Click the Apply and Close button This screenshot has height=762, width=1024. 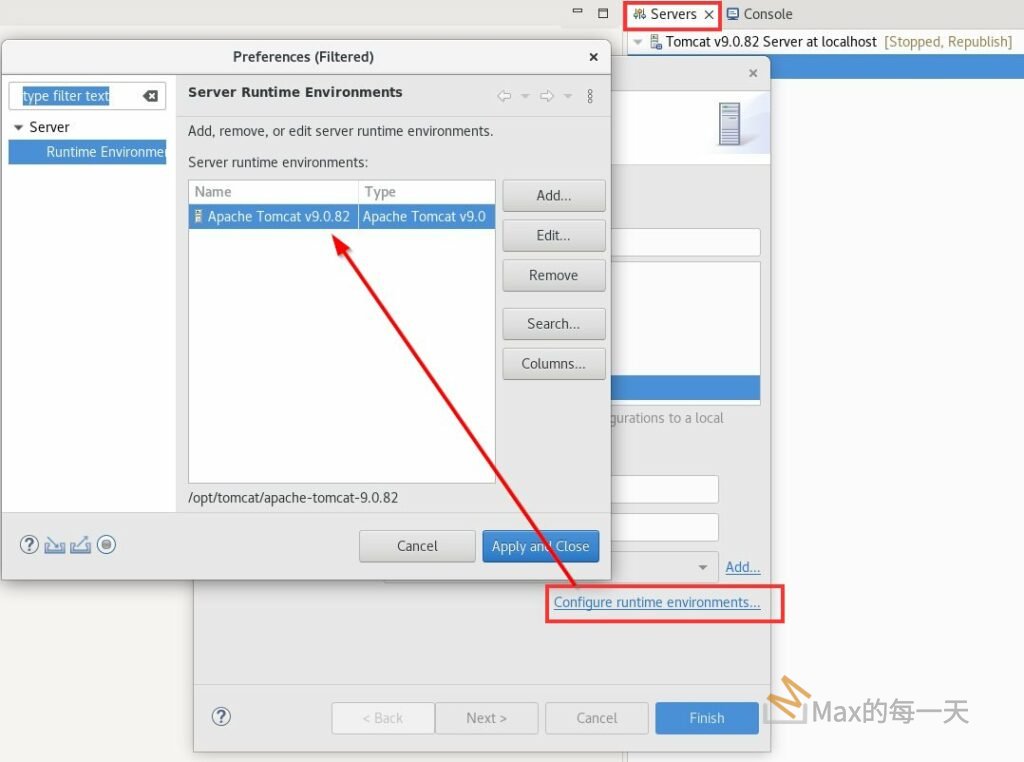pos(540,546)
